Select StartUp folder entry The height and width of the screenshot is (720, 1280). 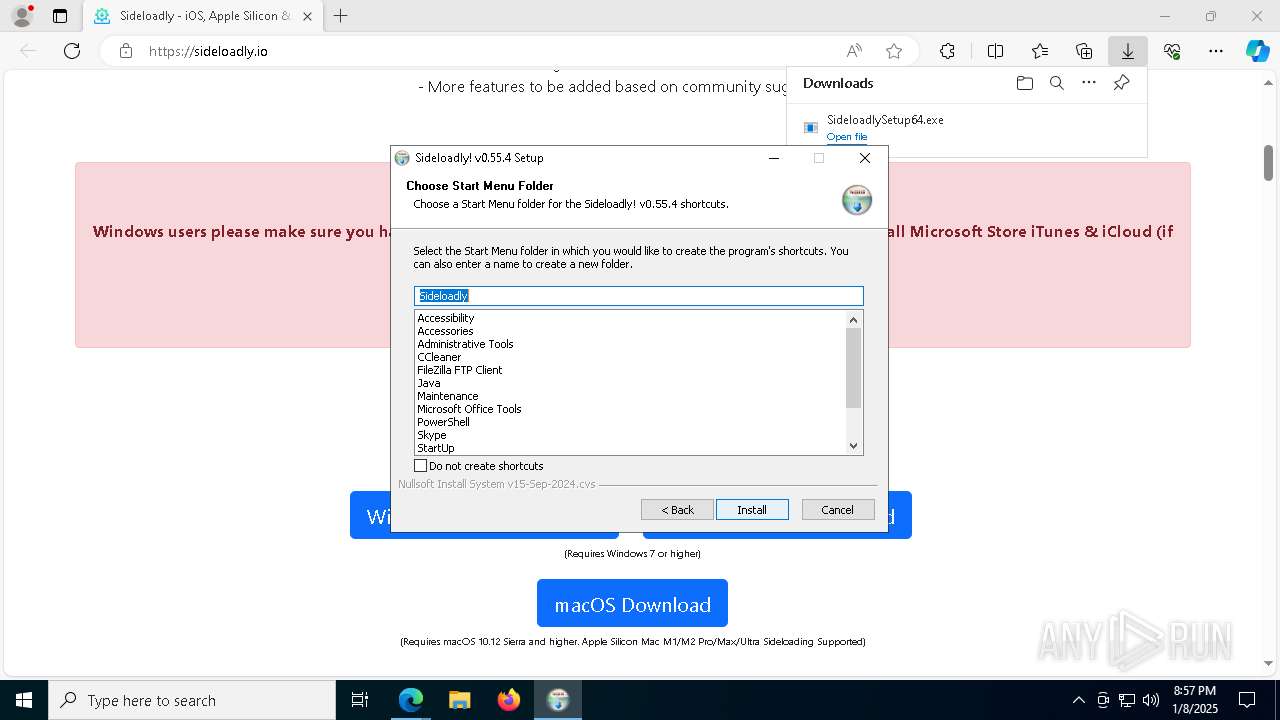coord(436,448)
